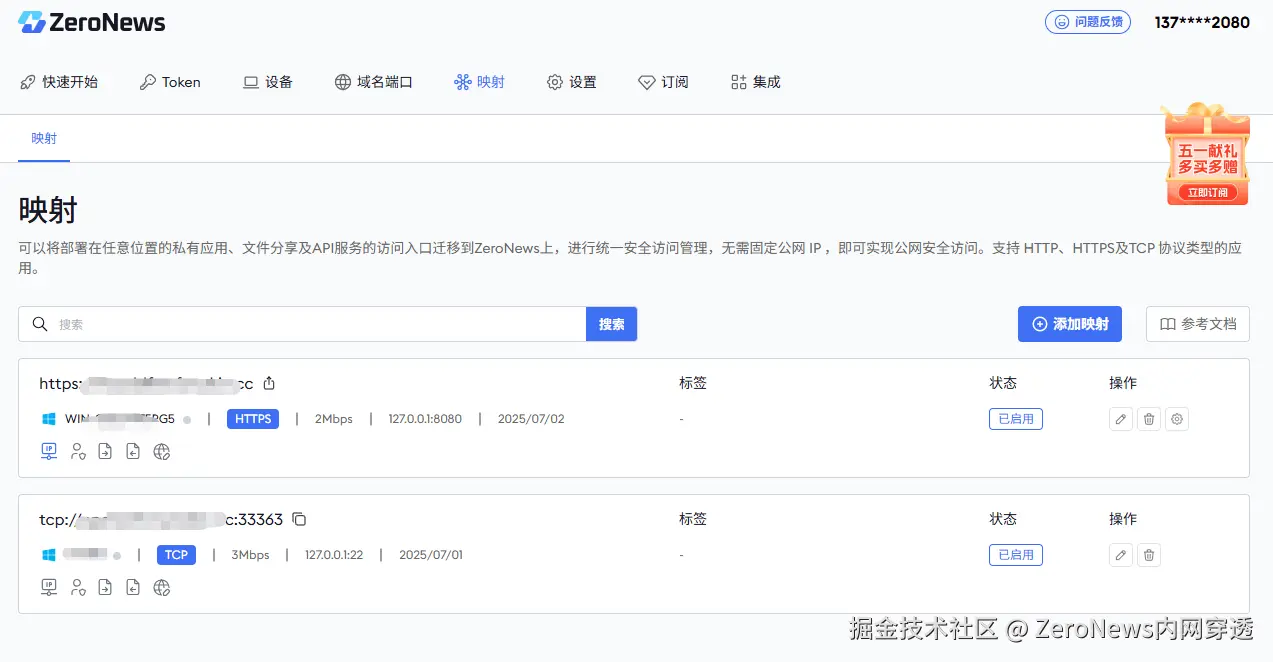Click the share icon beside https address
Image resolution: width=1273 pixels, height=662 pixels.
click(x=269, y=383)
